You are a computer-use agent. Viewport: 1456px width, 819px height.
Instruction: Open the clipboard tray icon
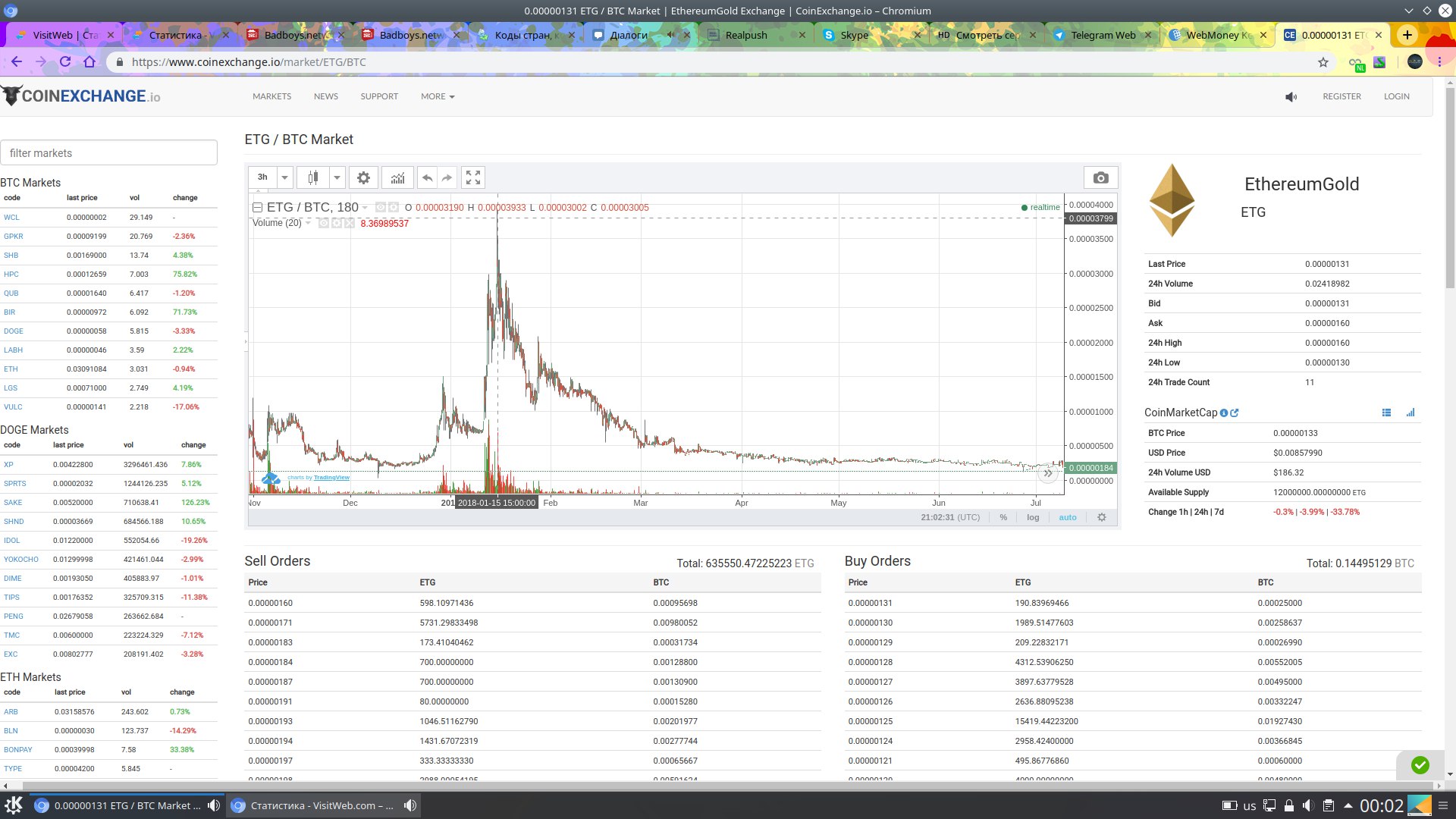[x=1329, y=805]
